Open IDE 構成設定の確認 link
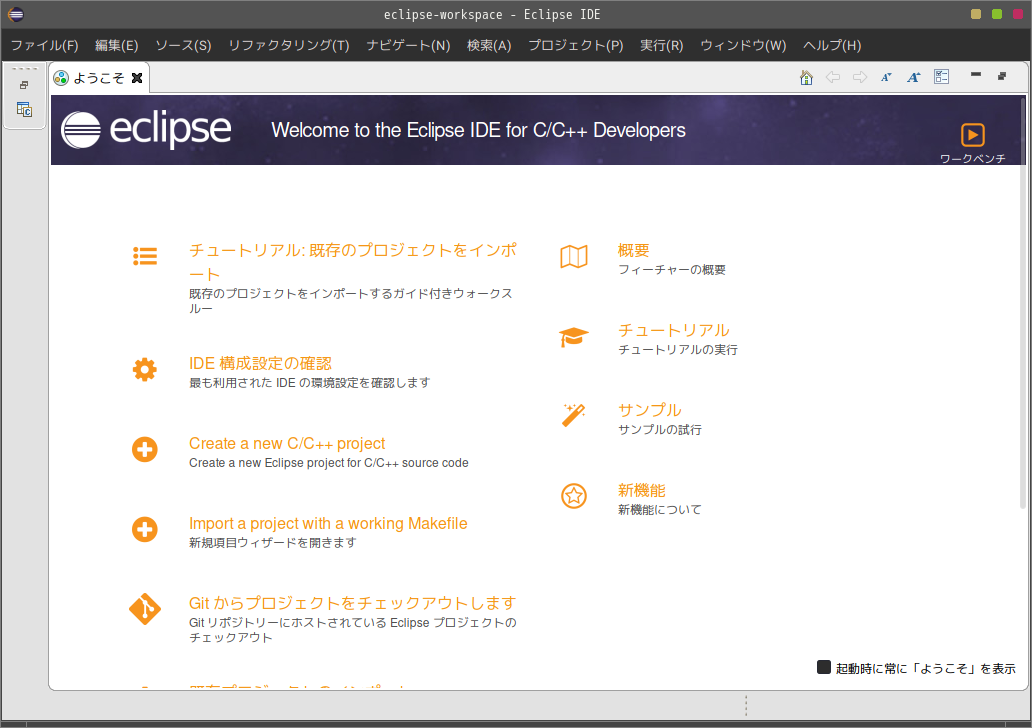This screenshot has height=728, width=1032. 260,363
